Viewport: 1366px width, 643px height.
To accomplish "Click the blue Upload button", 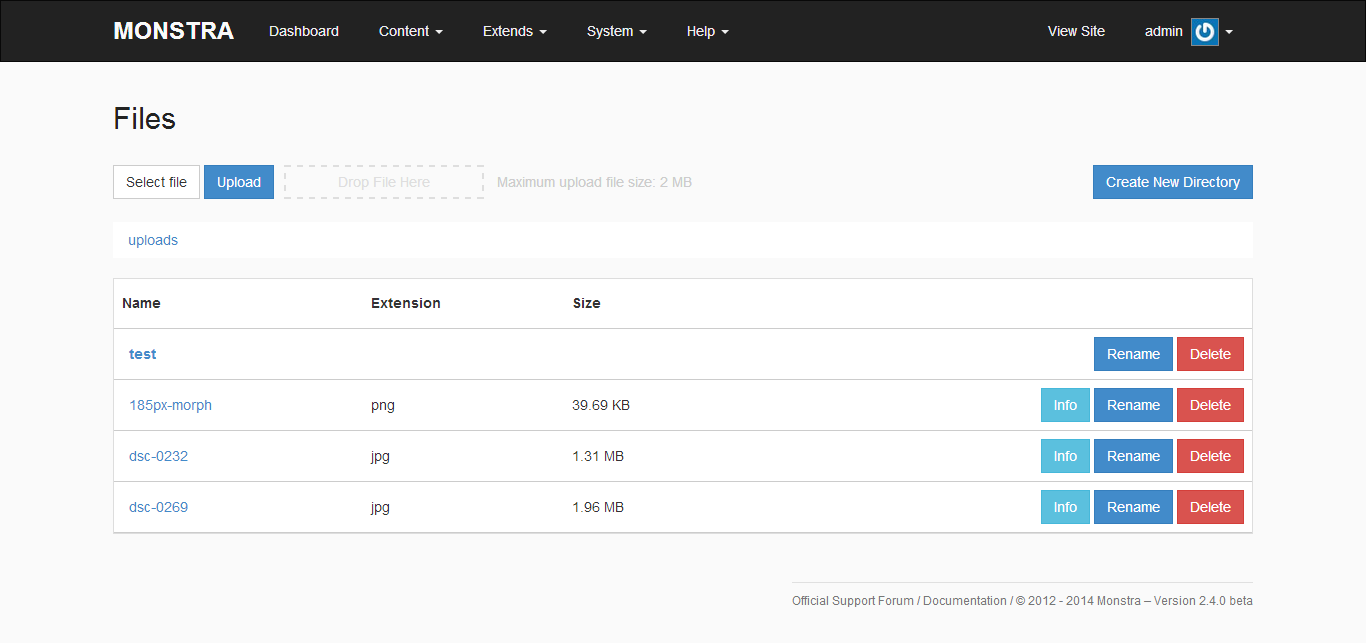I will point(239,182).
